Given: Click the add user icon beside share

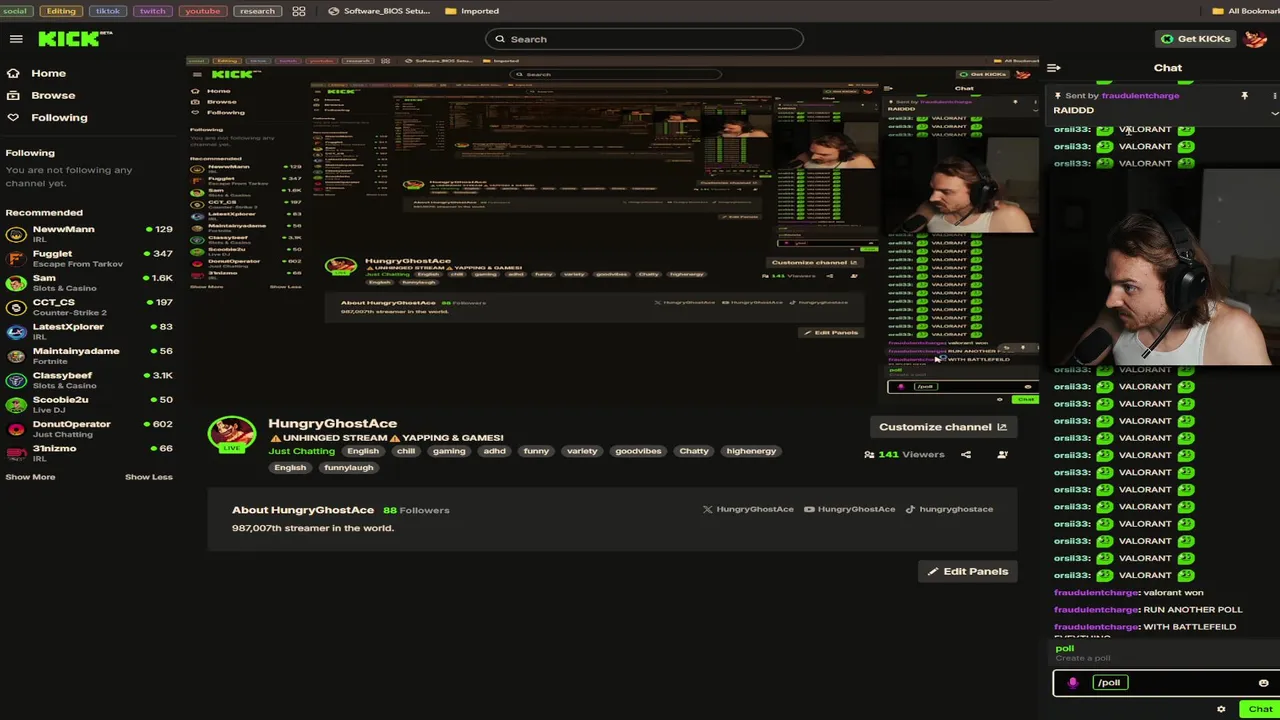Looking at the screenshot, I should coord(1002,455).
